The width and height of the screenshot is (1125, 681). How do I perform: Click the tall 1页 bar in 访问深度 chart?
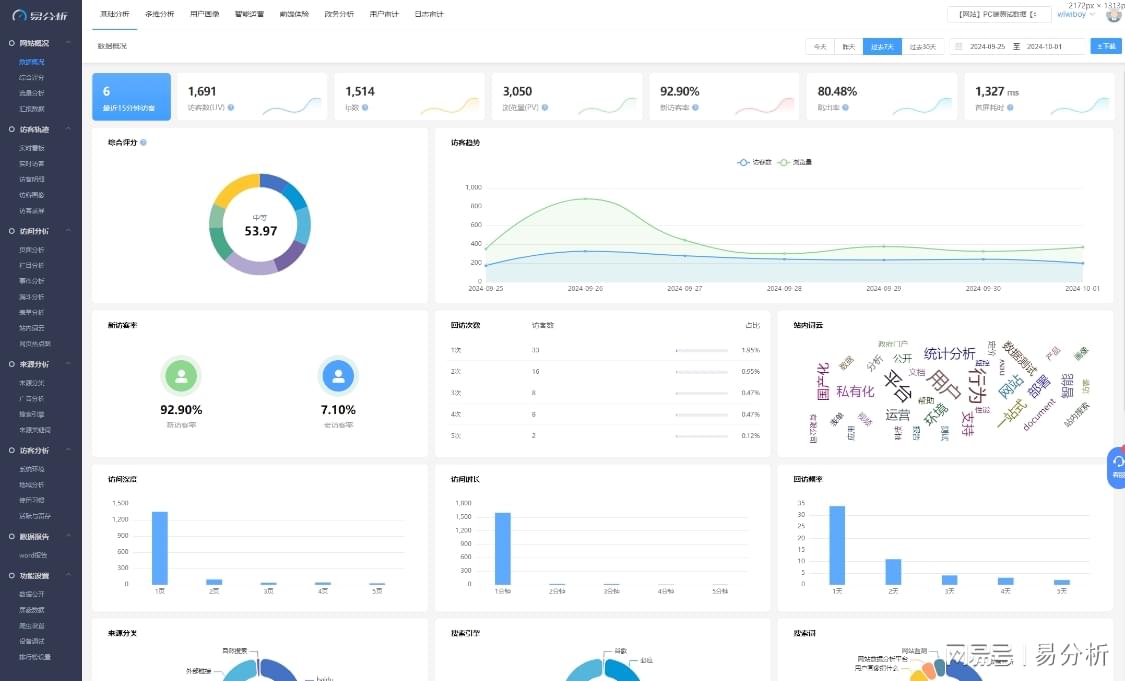click(x=160, y=548)
